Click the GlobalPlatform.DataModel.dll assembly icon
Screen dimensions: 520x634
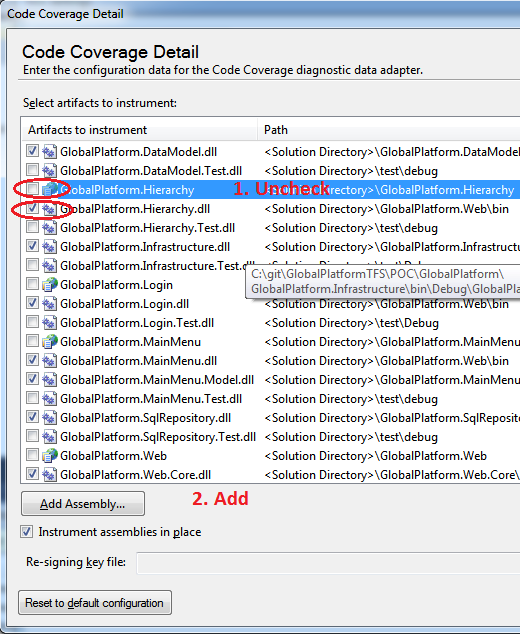(49, 152)
